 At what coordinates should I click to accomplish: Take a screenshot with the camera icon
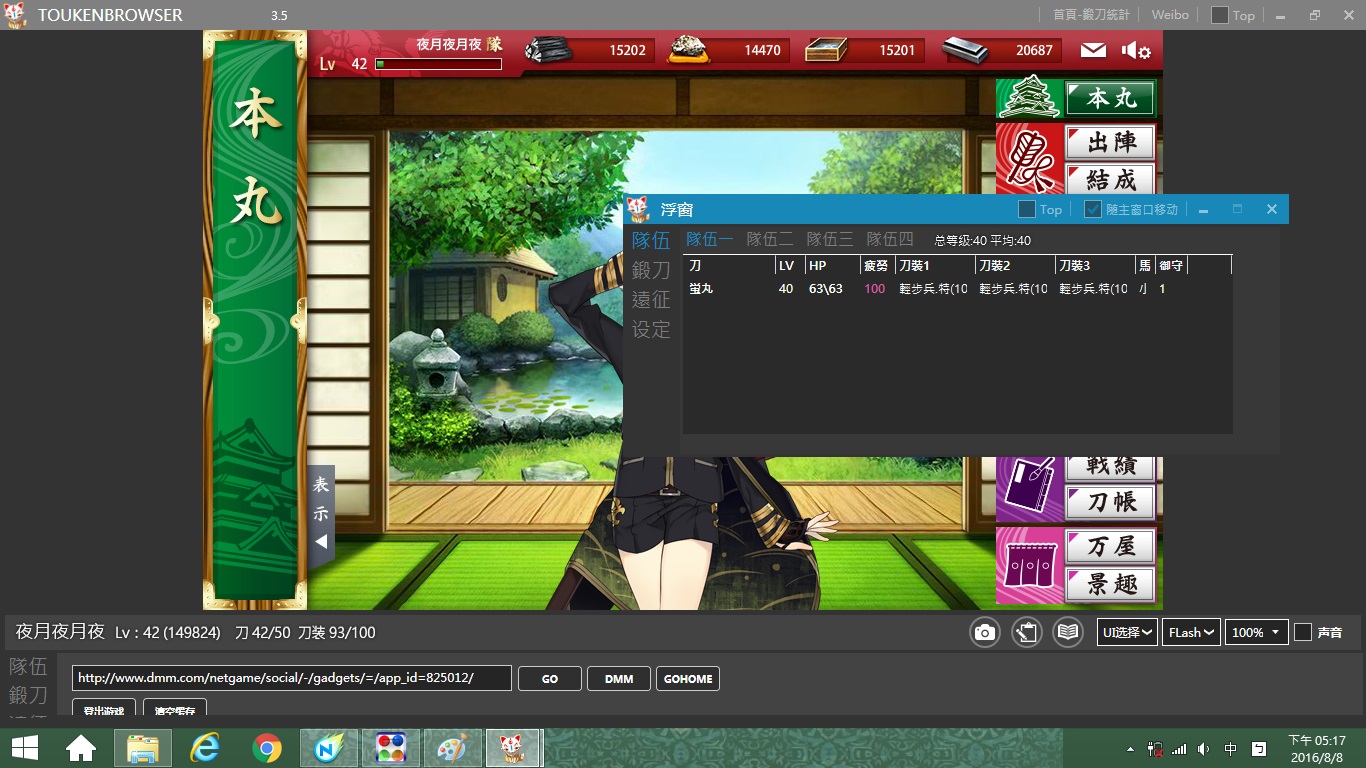coord(985,632)
